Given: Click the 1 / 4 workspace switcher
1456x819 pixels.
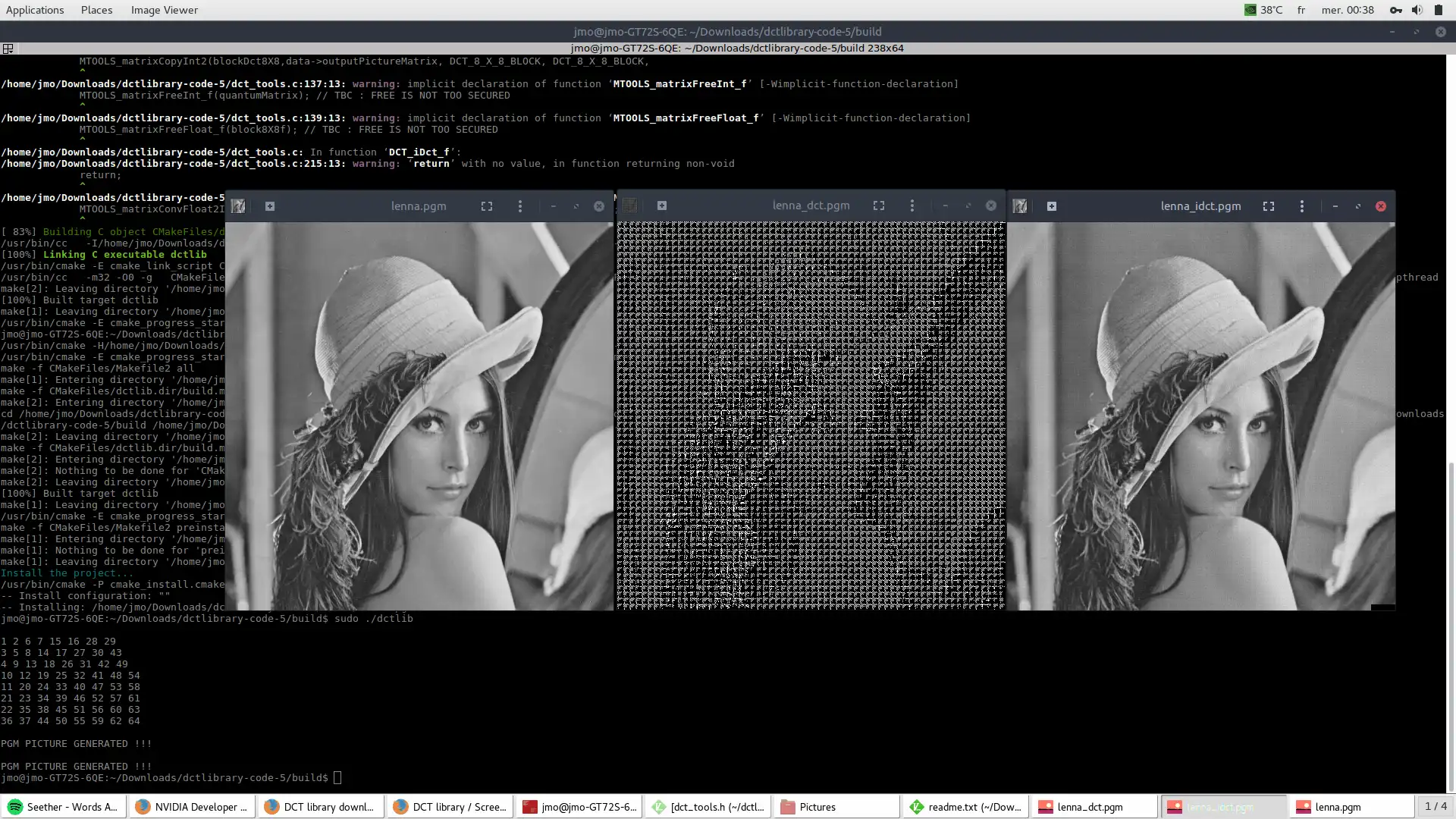Looking at the screenshot, I should pyautogui.click(x=1436, y=807).
